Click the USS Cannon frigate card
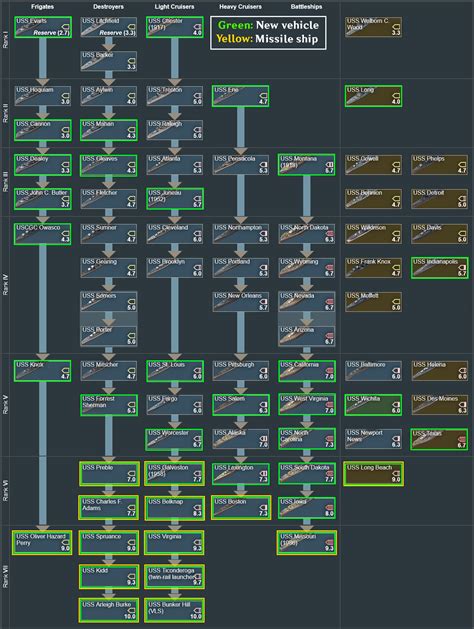Image resolution: width=474 pixels, height=629 pixels. click(x=43, y=130)
